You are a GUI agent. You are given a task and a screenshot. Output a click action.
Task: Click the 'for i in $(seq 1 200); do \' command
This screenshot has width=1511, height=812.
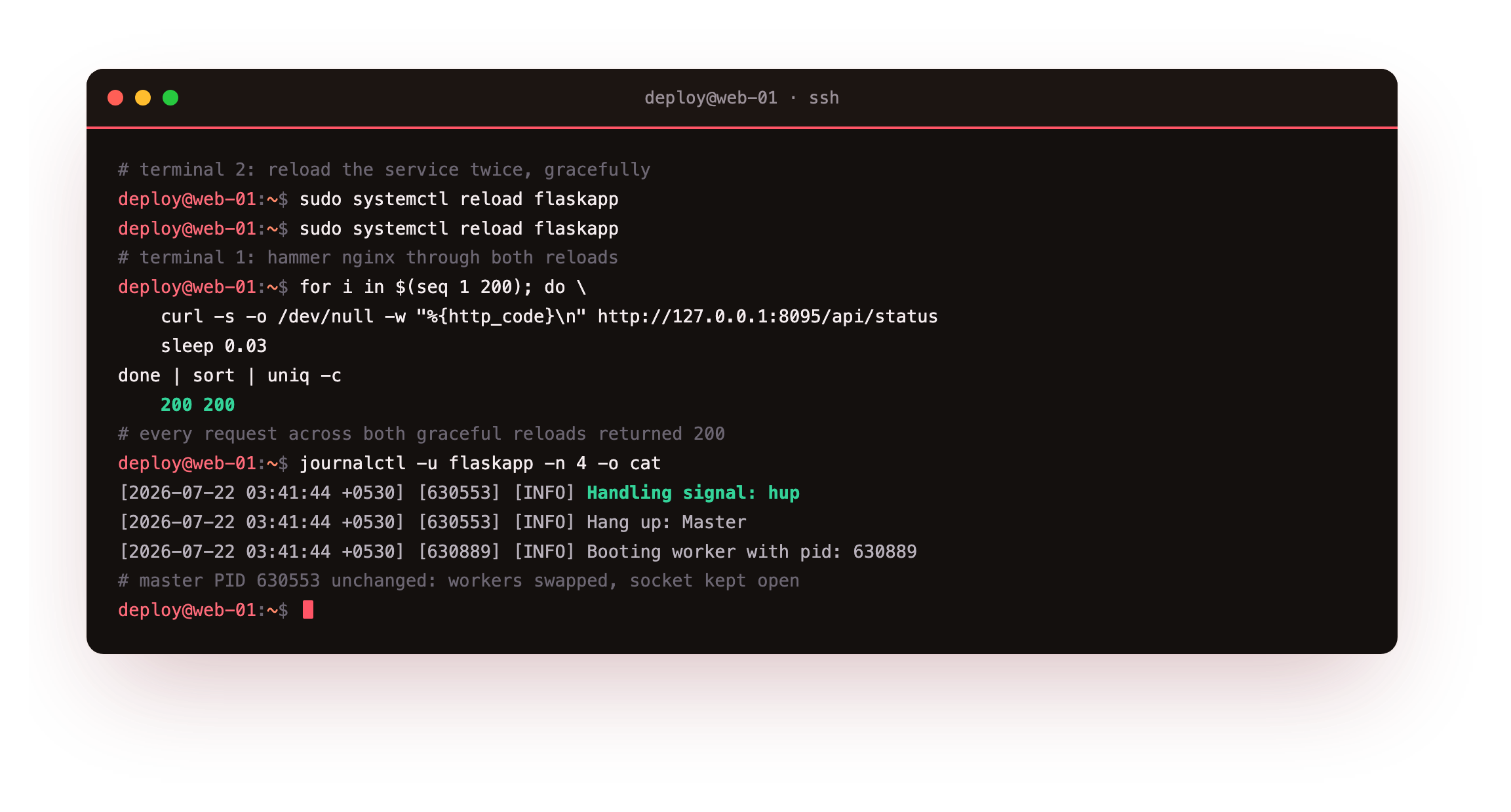click(443, 287)
